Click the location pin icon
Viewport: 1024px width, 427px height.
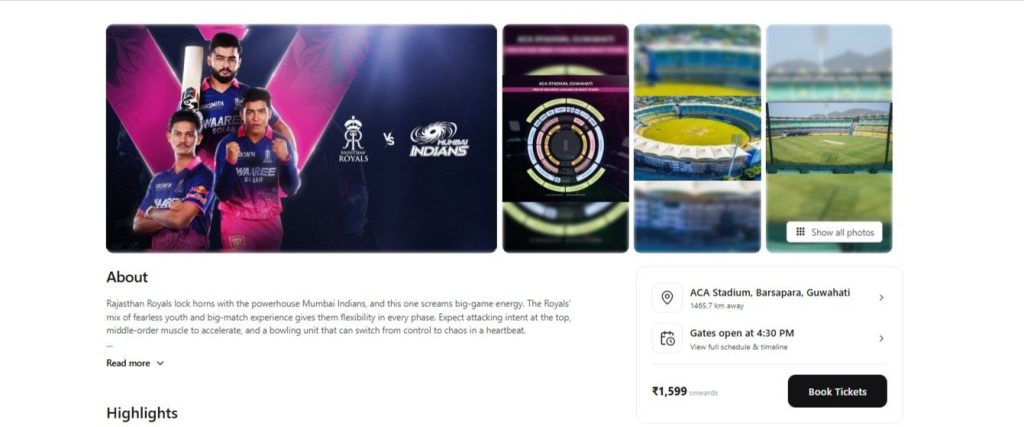[x=667, y=298]
